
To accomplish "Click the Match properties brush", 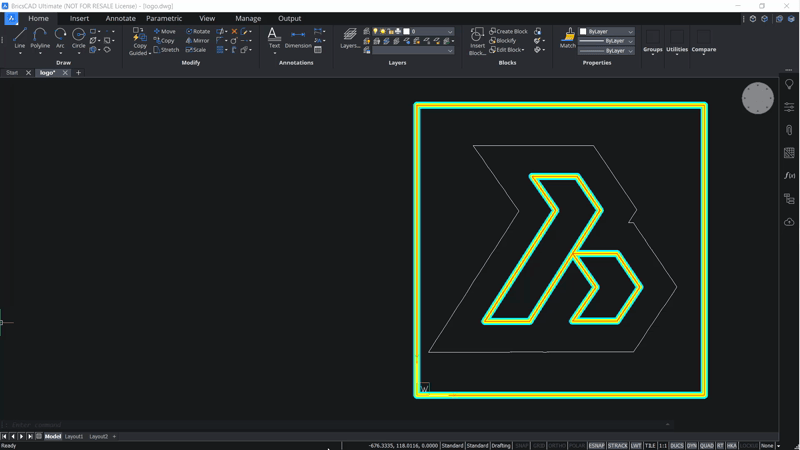I will tap(568, 39).
